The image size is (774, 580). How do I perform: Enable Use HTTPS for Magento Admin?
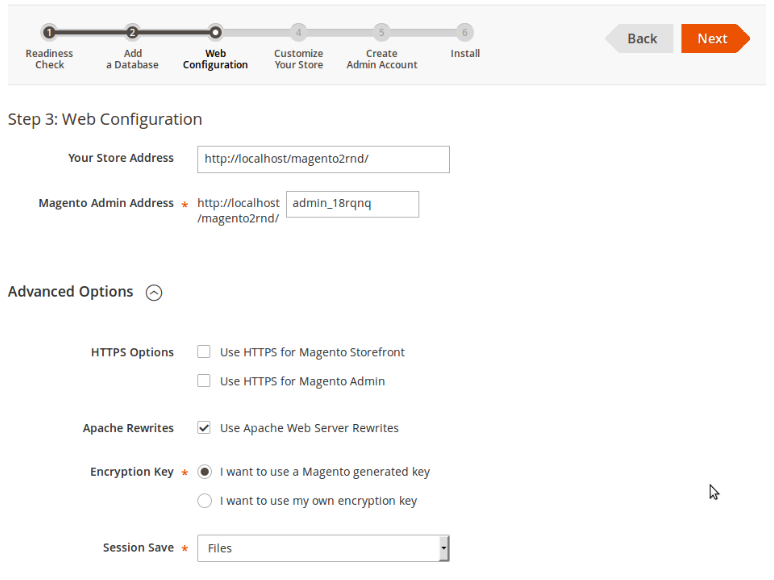click(204, 381)
